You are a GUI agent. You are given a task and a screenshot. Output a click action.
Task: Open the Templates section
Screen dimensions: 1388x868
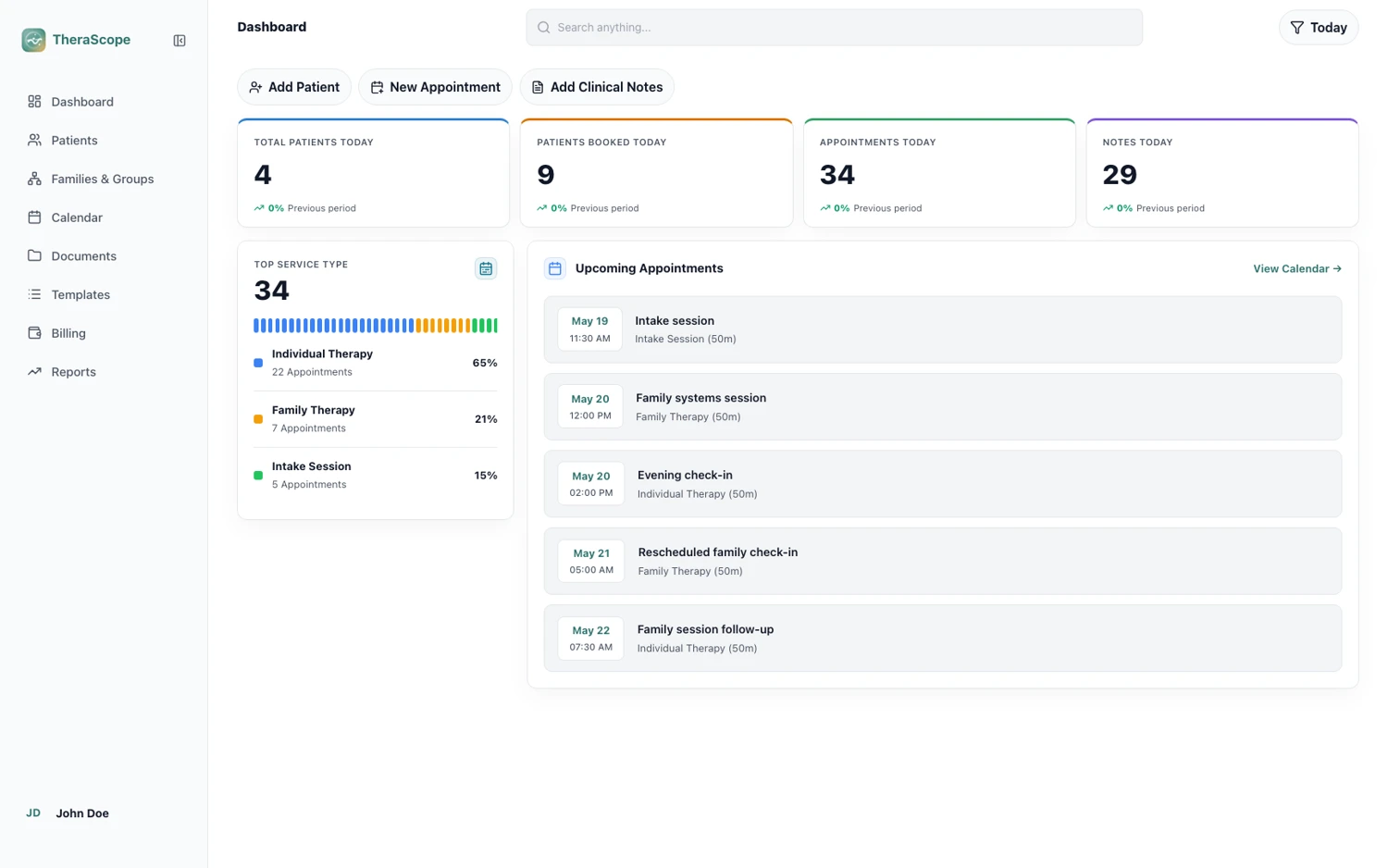pyautogui.click(x=104, y=294)
